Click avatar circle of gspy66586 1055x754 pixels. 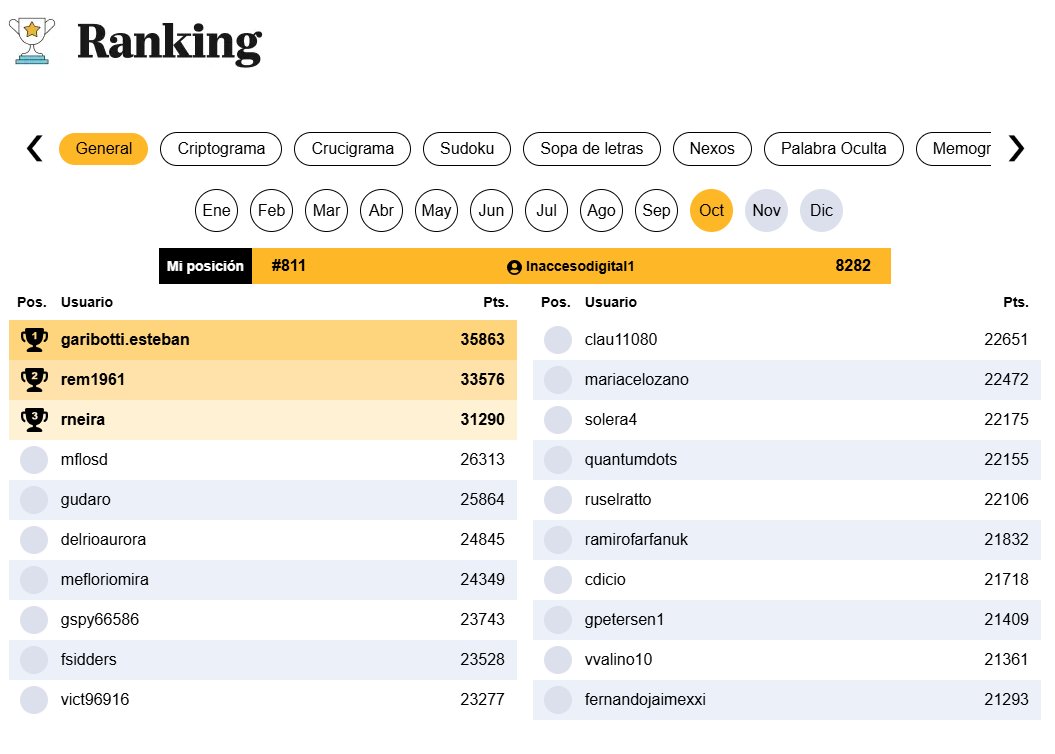point(34,619)
